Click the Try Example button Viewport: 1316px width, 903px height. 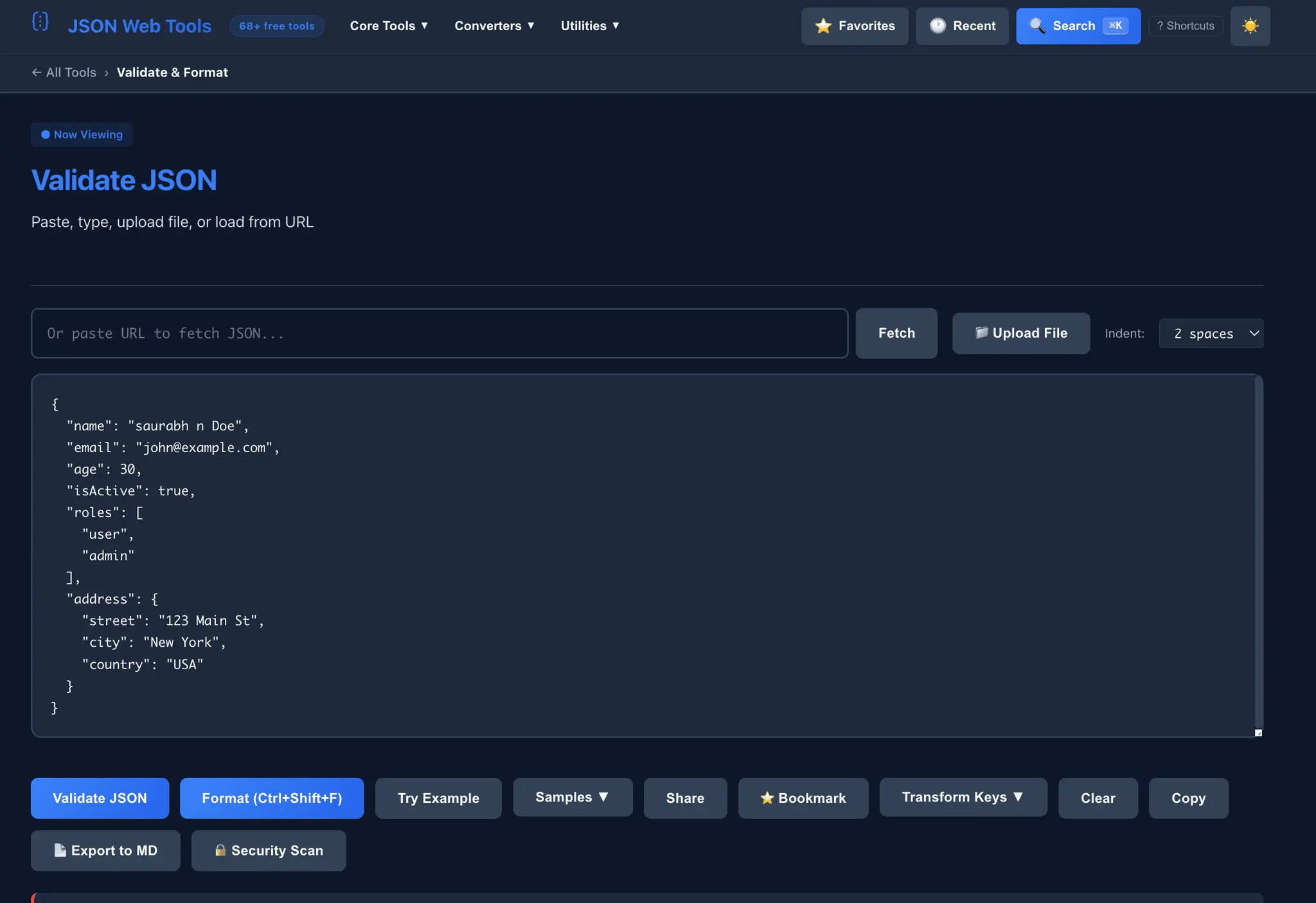click(438, 798)
